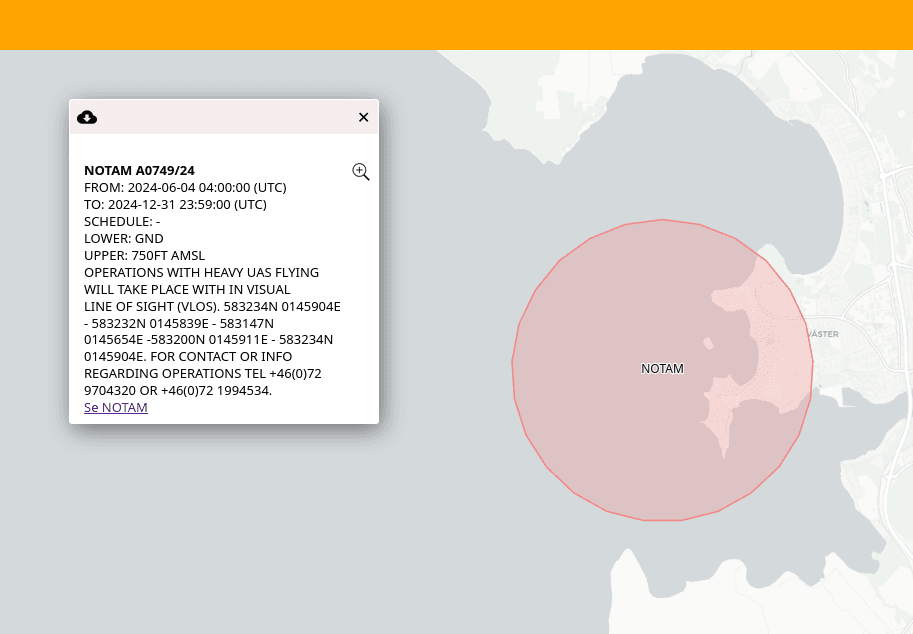Click the TO date 2024-12-31 line
The height and width of the screenshot is (634, 913).
tap(175, 204)
